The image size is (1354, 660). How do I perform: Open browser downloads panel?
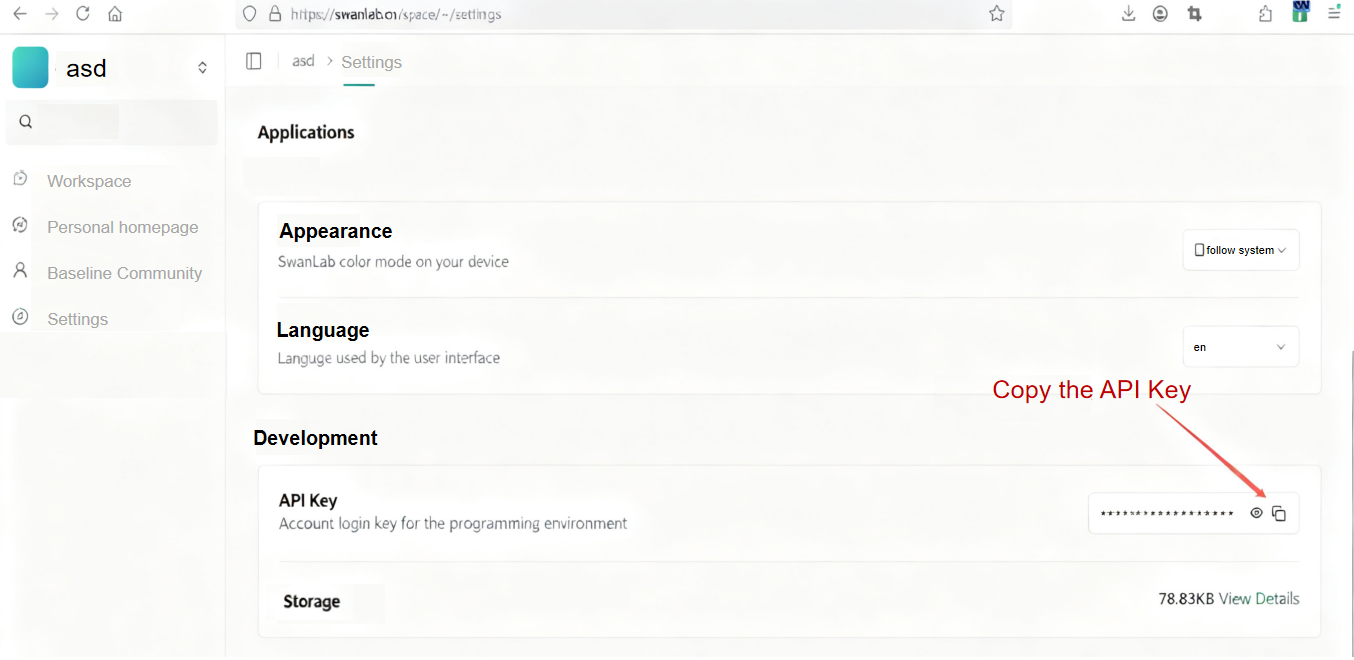(1128, 14)
